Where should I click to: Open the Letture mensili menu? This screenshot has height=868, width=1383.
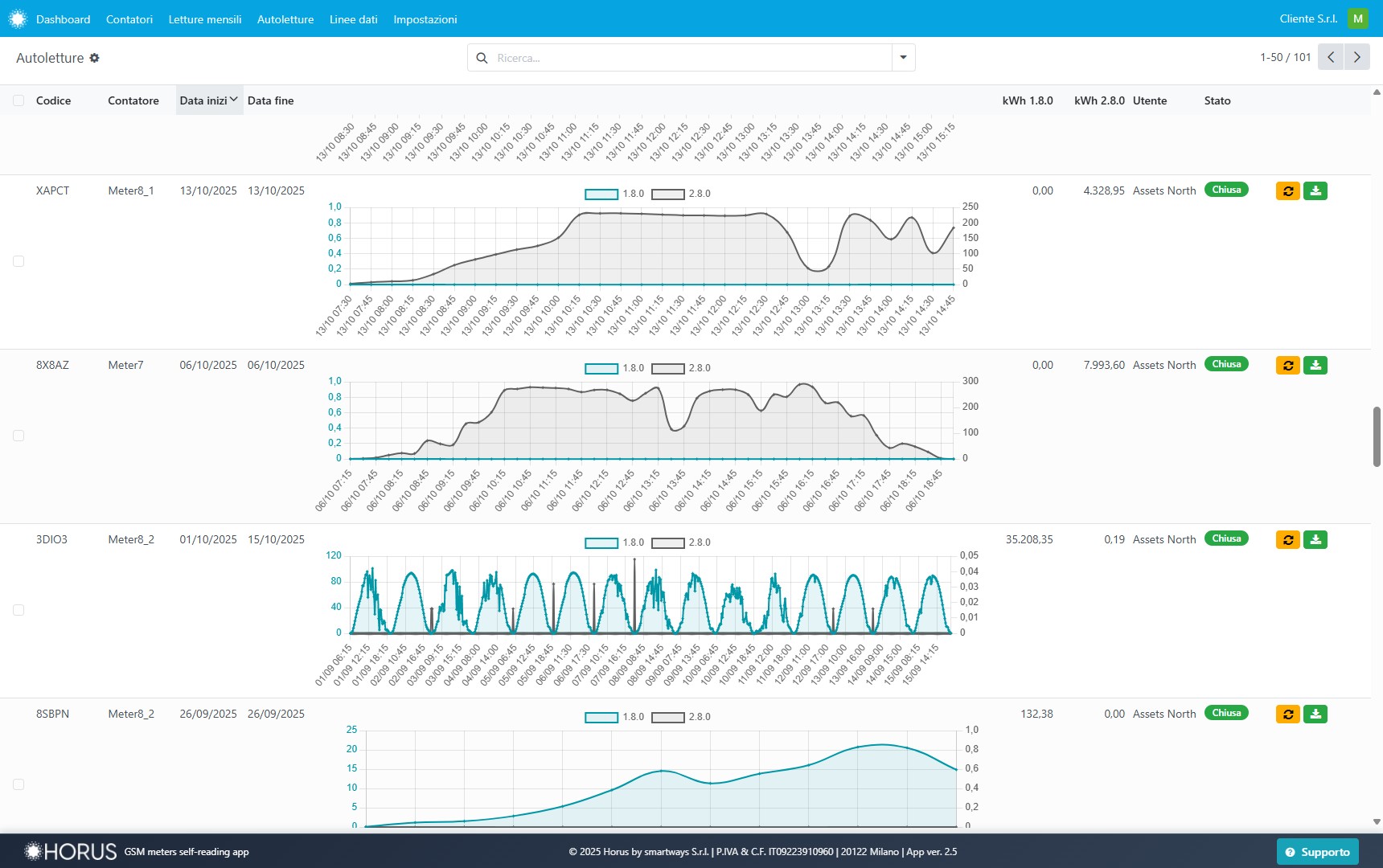tap(204, 19)
